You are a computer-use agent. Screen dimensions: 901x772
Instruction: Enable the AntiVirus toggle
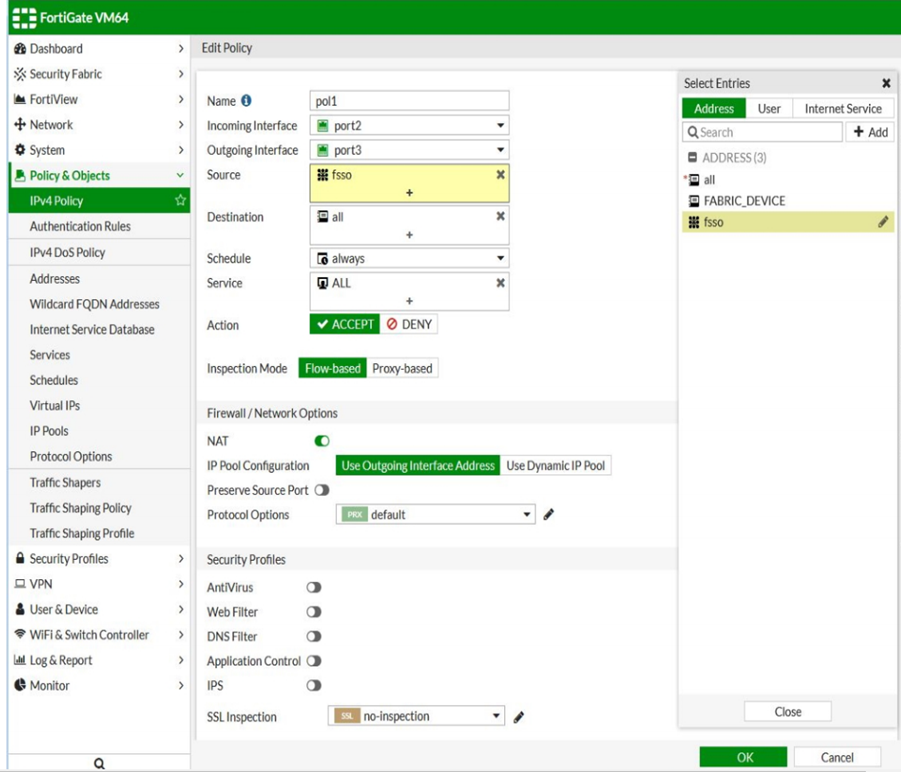click(x=314, y=588)
